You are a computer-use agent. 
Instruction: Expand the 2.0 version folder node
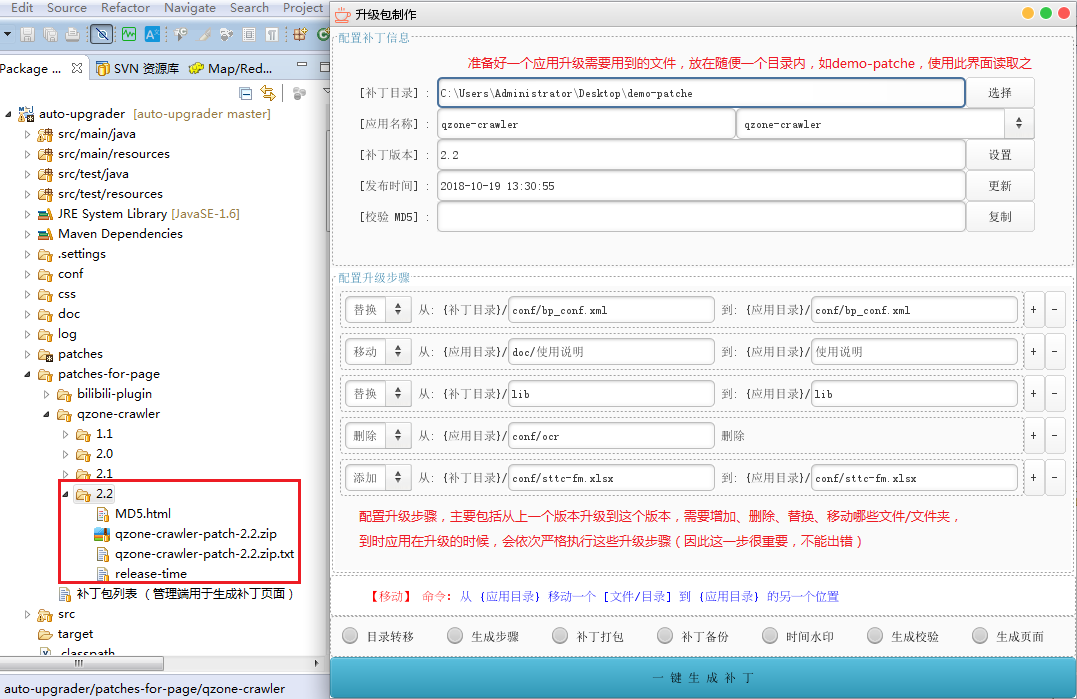tap(66, 455)
